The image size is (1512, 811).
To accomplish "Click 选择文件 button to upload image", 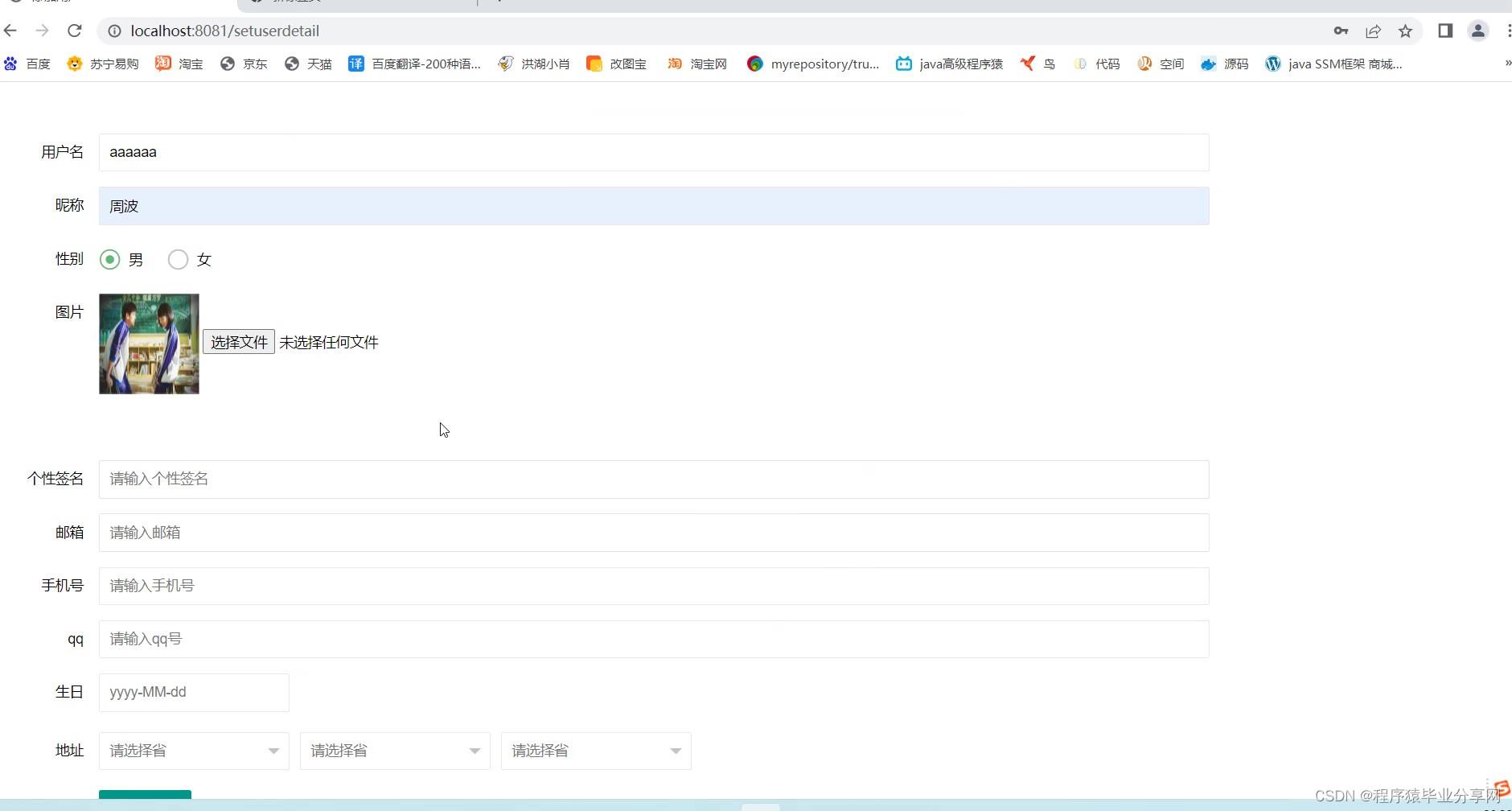I will point(239,342).
